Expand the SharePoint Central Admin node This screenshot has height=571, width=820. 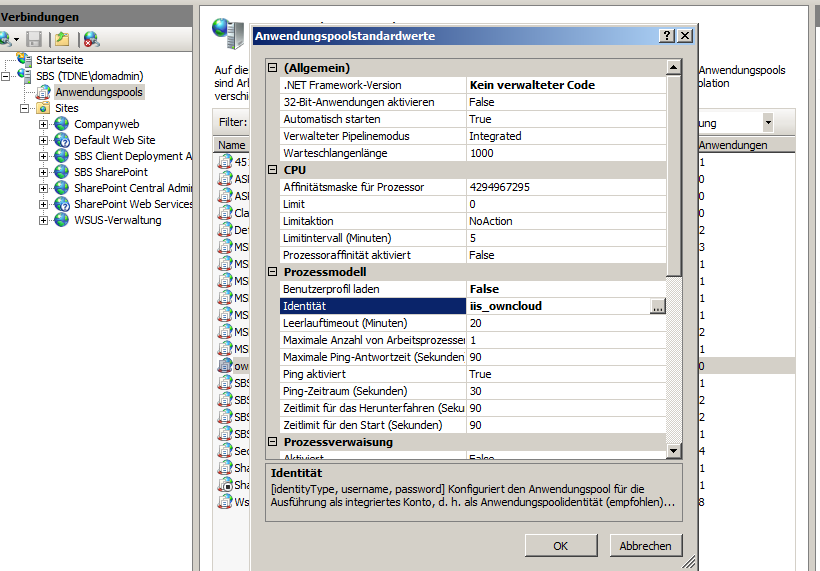click(x=43, y=188)
